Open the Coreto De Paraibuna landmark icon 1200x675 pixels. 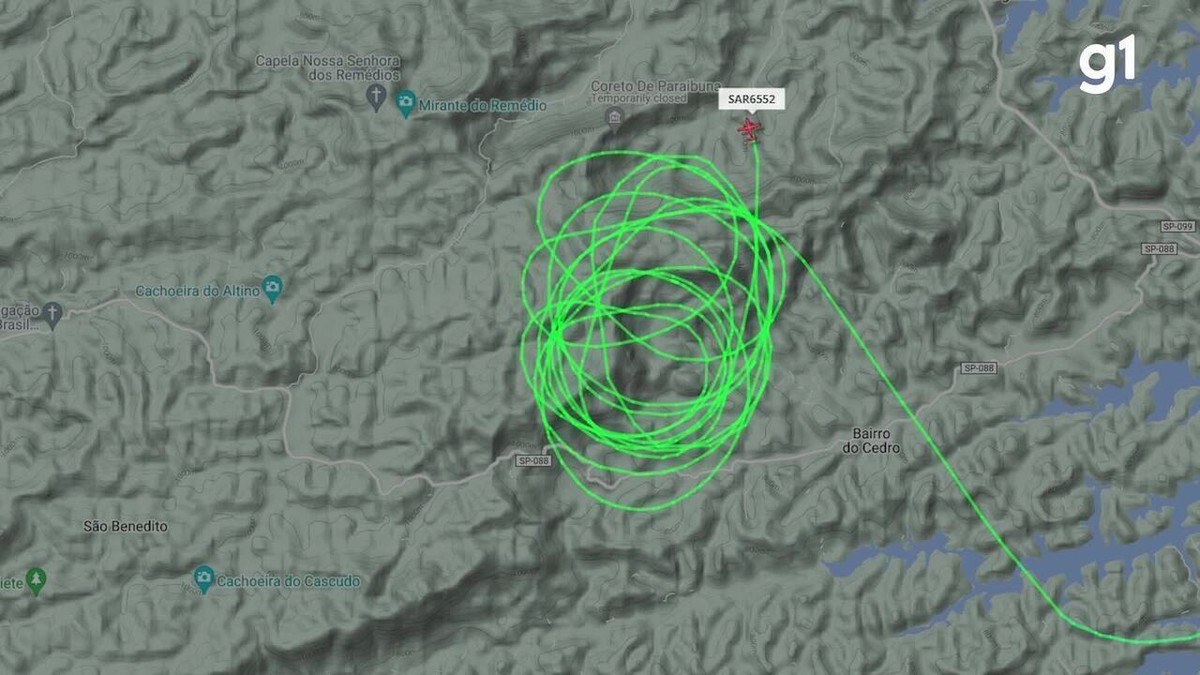click(613, 118)
